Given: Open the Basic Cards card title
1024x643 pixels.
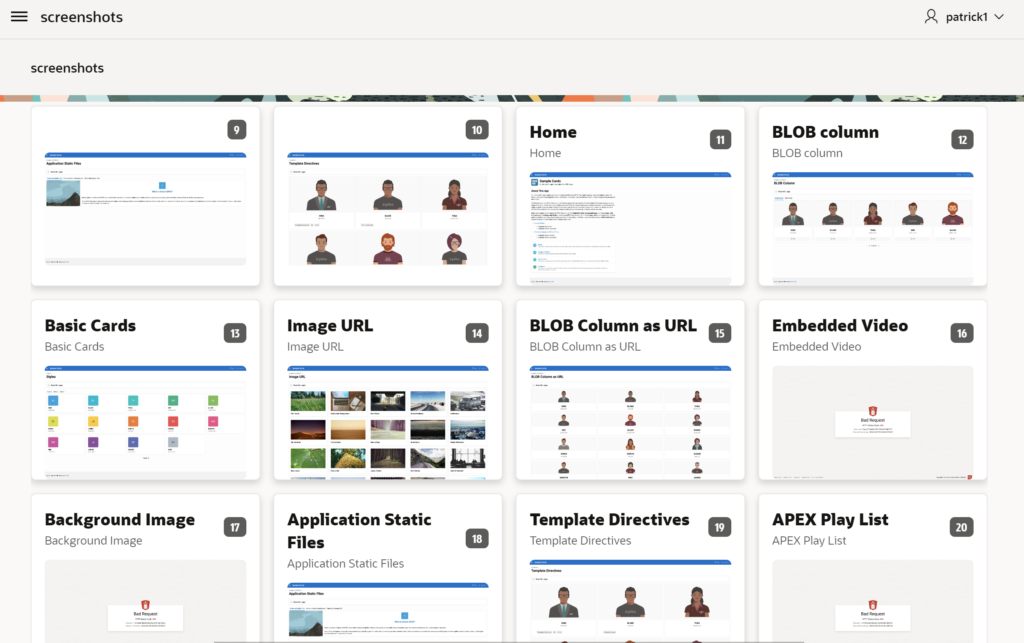Looking at the screenshot, I should coord(90,326).
